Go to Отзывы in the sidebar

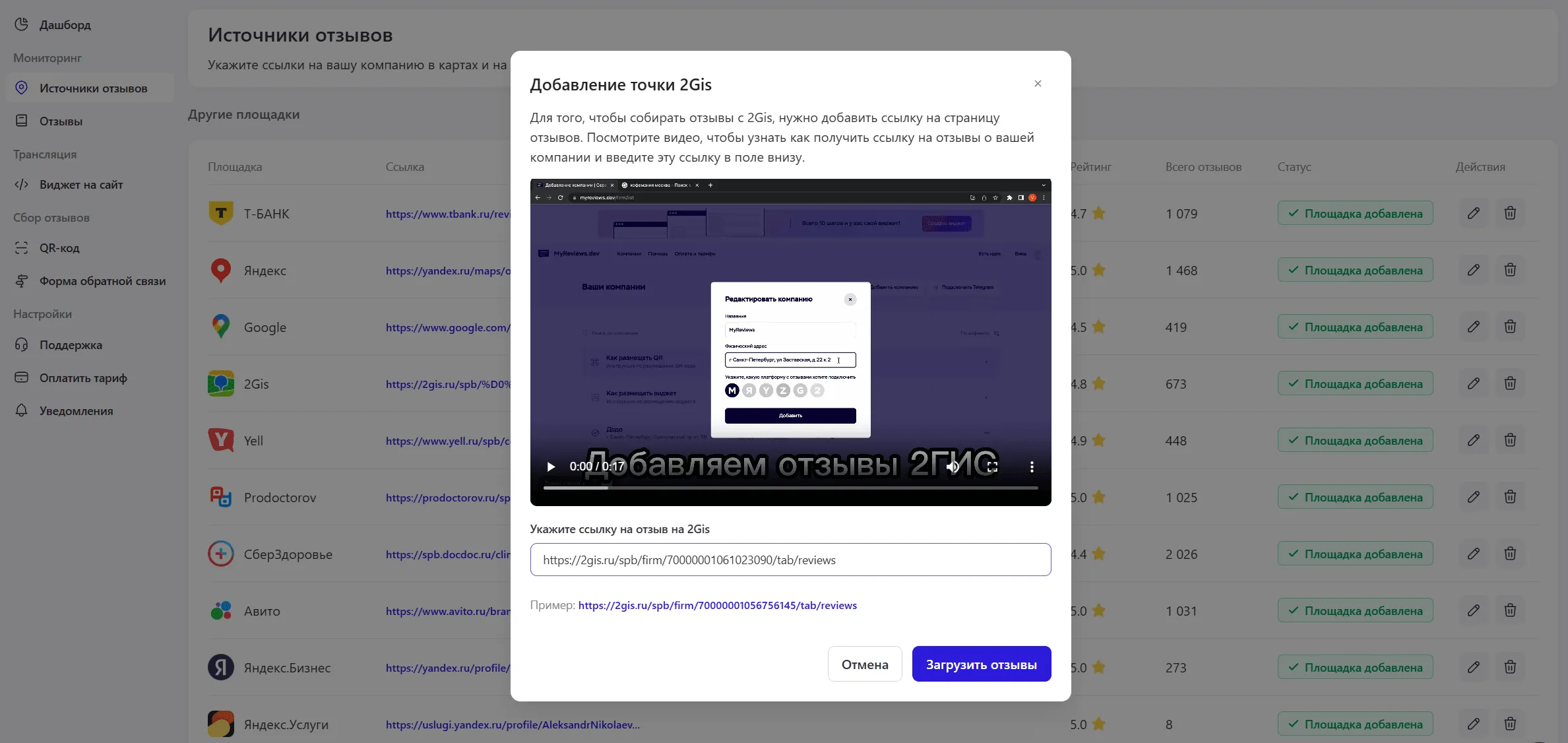[x=61, y=121]
